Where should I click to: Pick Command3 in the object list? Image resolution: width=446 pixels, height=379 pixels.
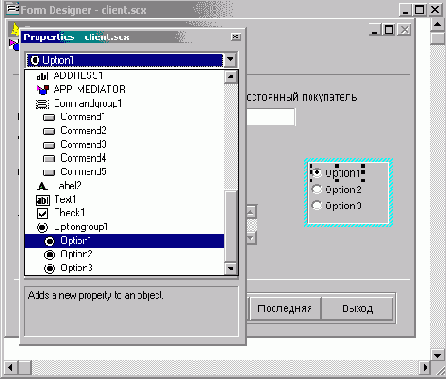coord(124,145)
